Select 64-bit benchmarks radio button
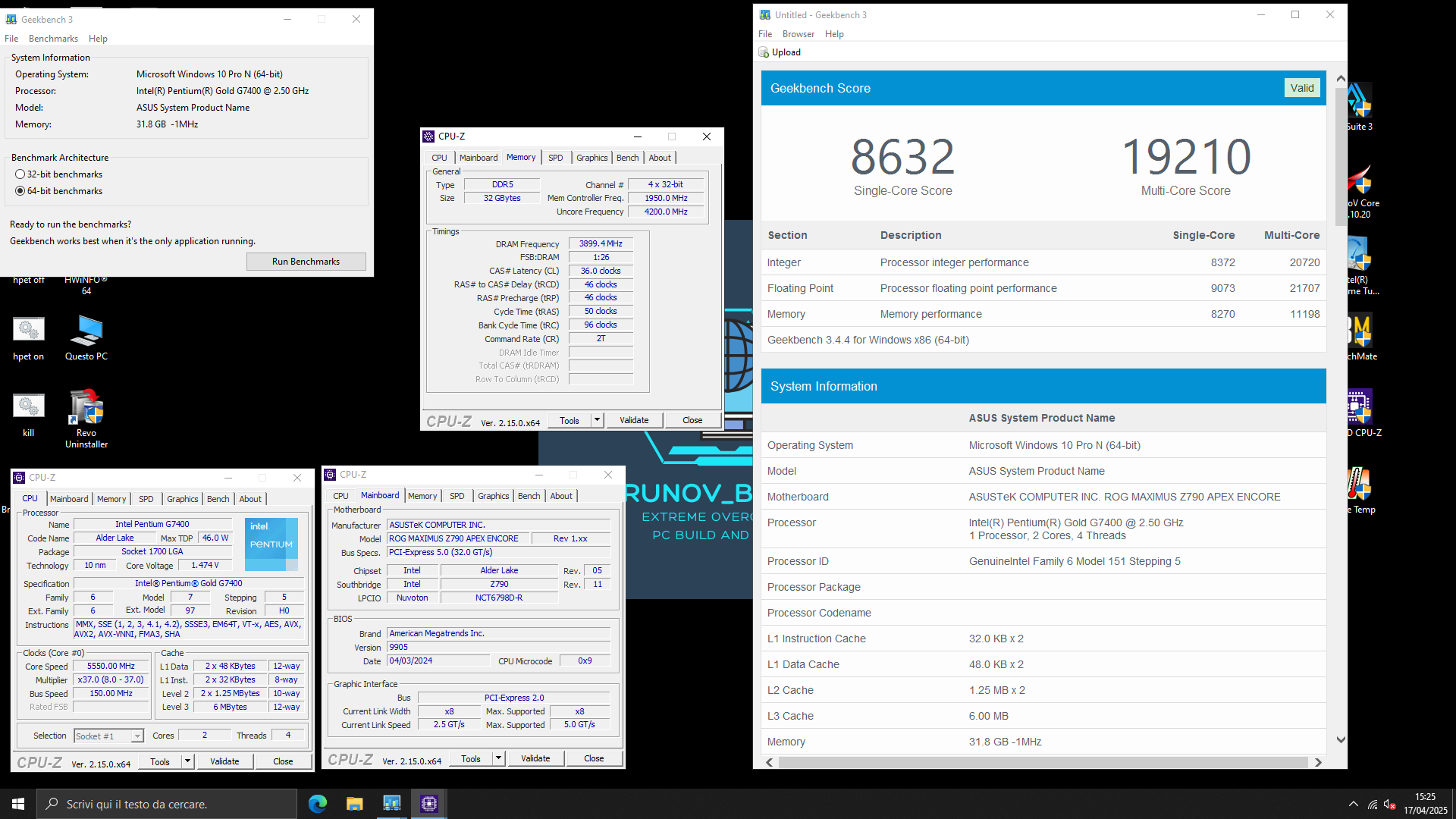The width and height of the screenshot is (1456, 819). click(20, 191)
